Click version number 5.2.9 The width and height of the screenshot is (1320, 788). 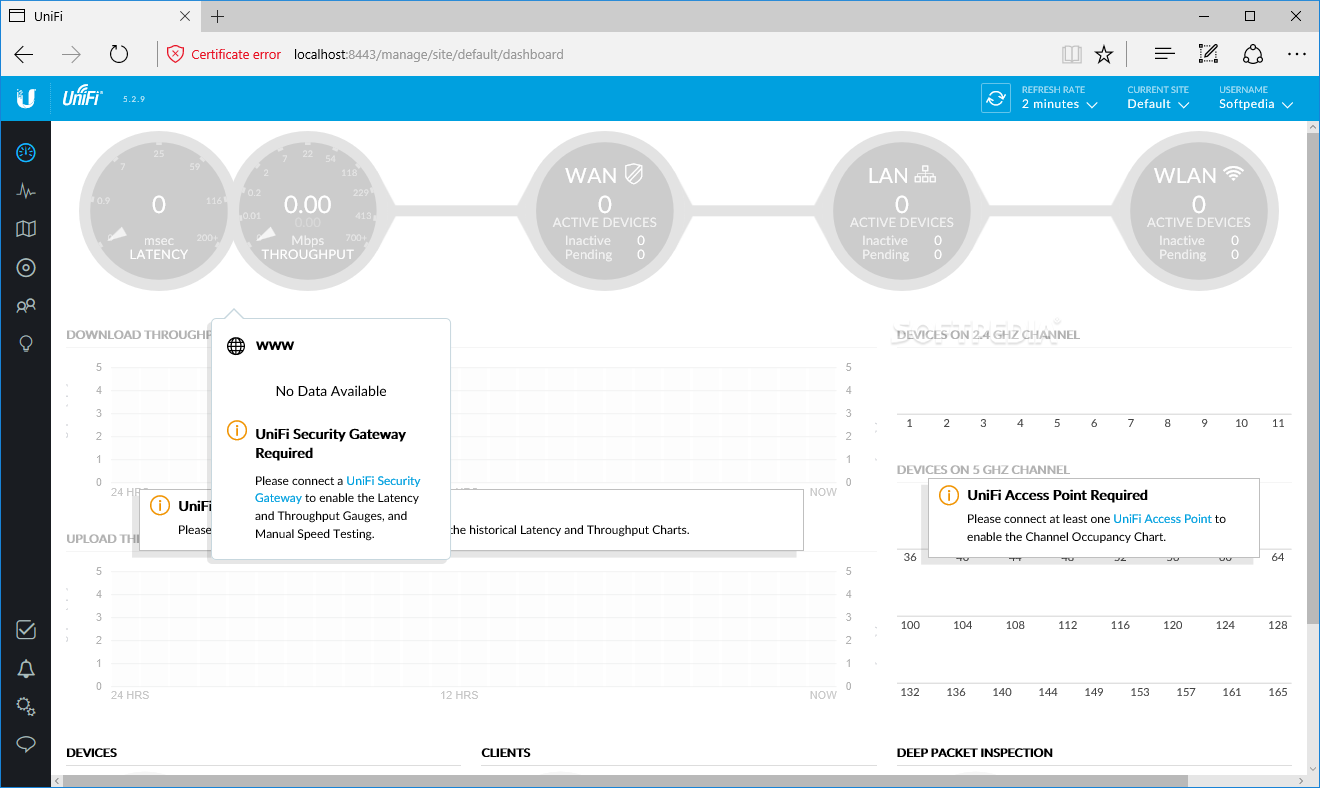(134, 99)
